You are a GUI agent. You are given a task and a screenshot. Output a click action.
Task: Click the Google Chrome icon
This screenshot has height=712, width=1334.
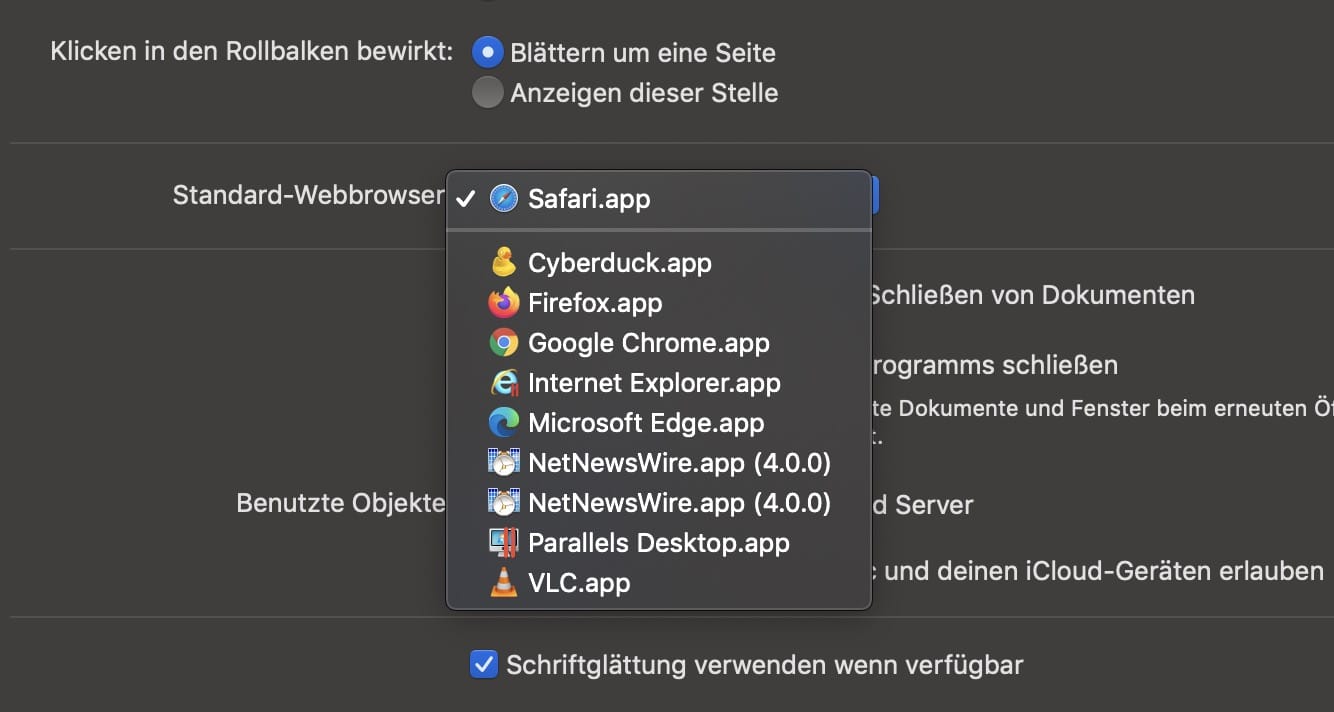point(504,343)
